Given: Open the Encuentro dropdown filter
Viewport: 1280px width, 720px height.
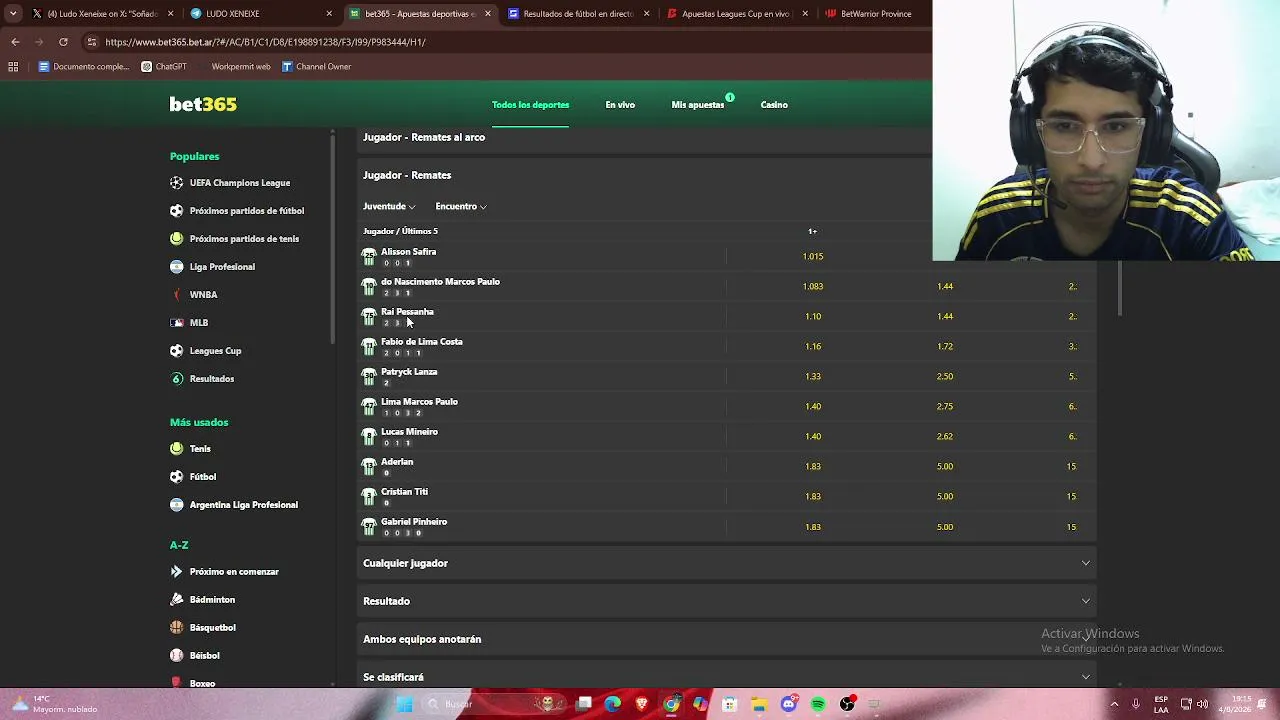Looking at the screenshot, I should point(461,207).
